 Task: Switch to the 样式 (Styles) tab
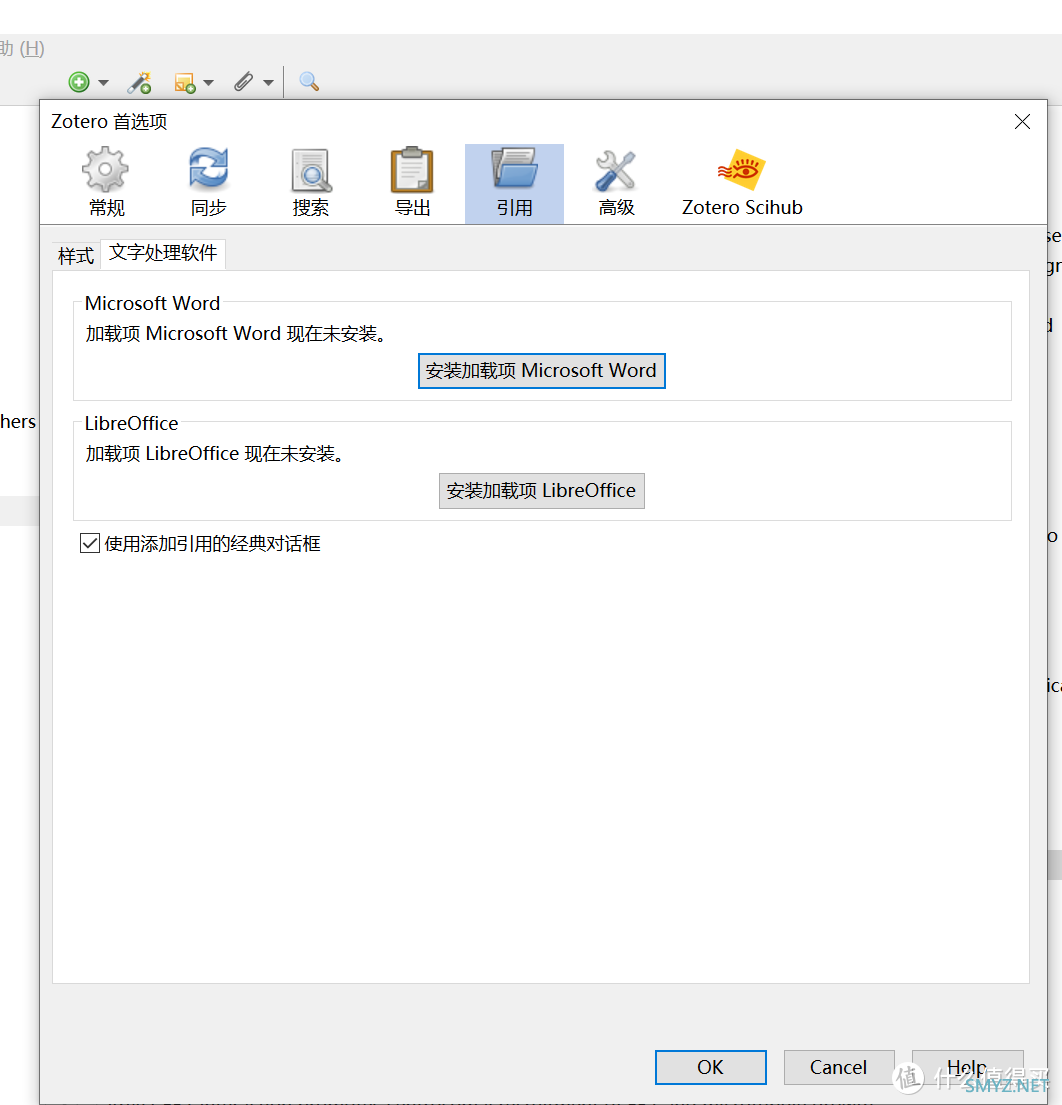pos(76,256)
